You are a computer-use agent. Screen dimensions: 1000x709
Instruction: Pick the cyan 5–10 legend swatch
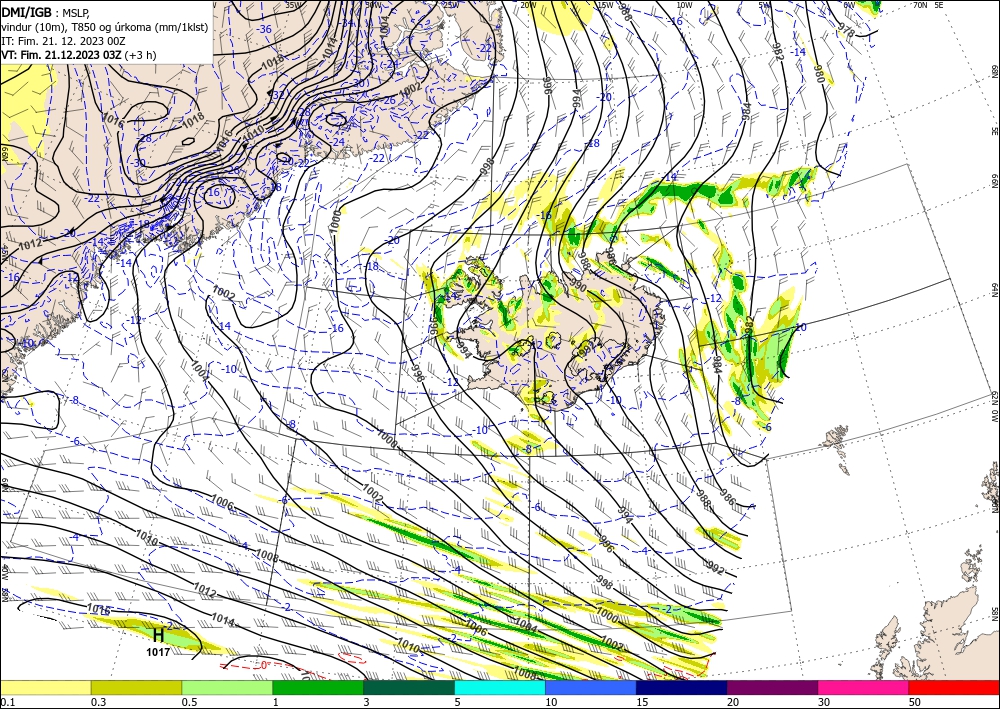coord(500,687)
